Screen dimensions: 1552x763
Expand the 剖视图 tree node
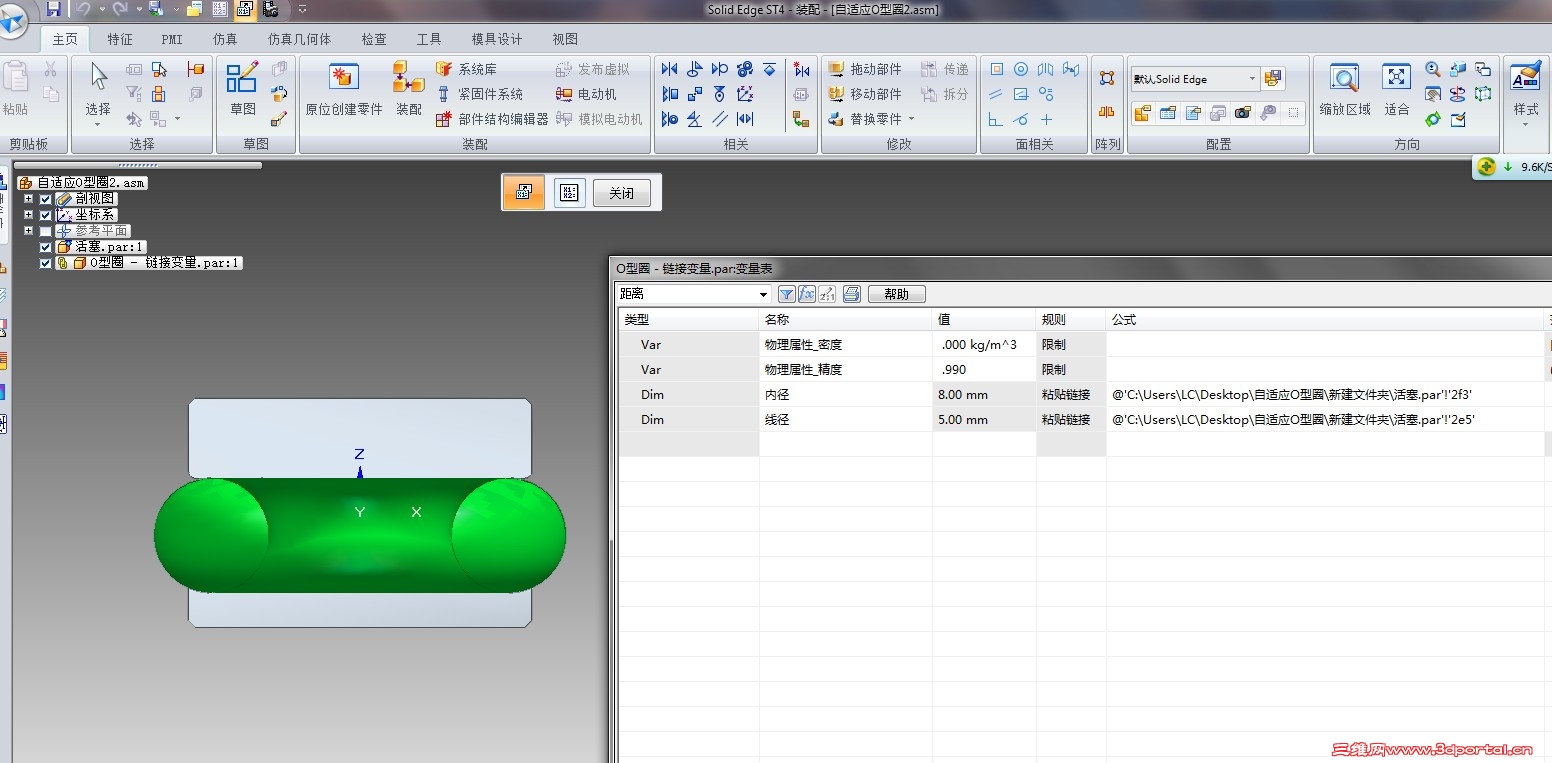(29, 199)
